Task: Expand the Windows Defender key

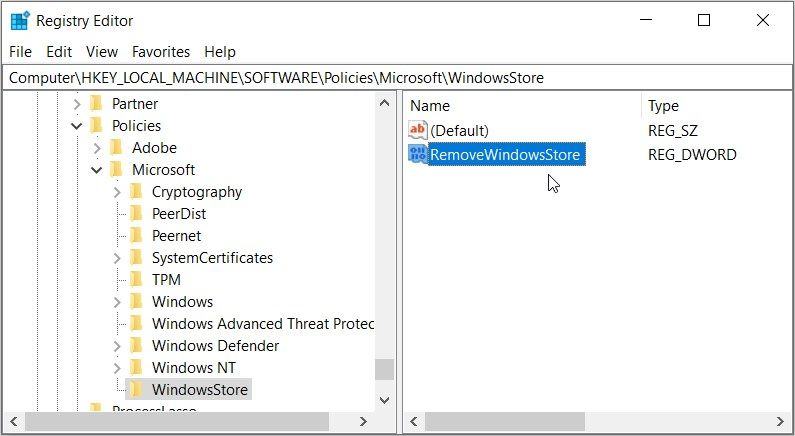Action: (x=117, y=346)
